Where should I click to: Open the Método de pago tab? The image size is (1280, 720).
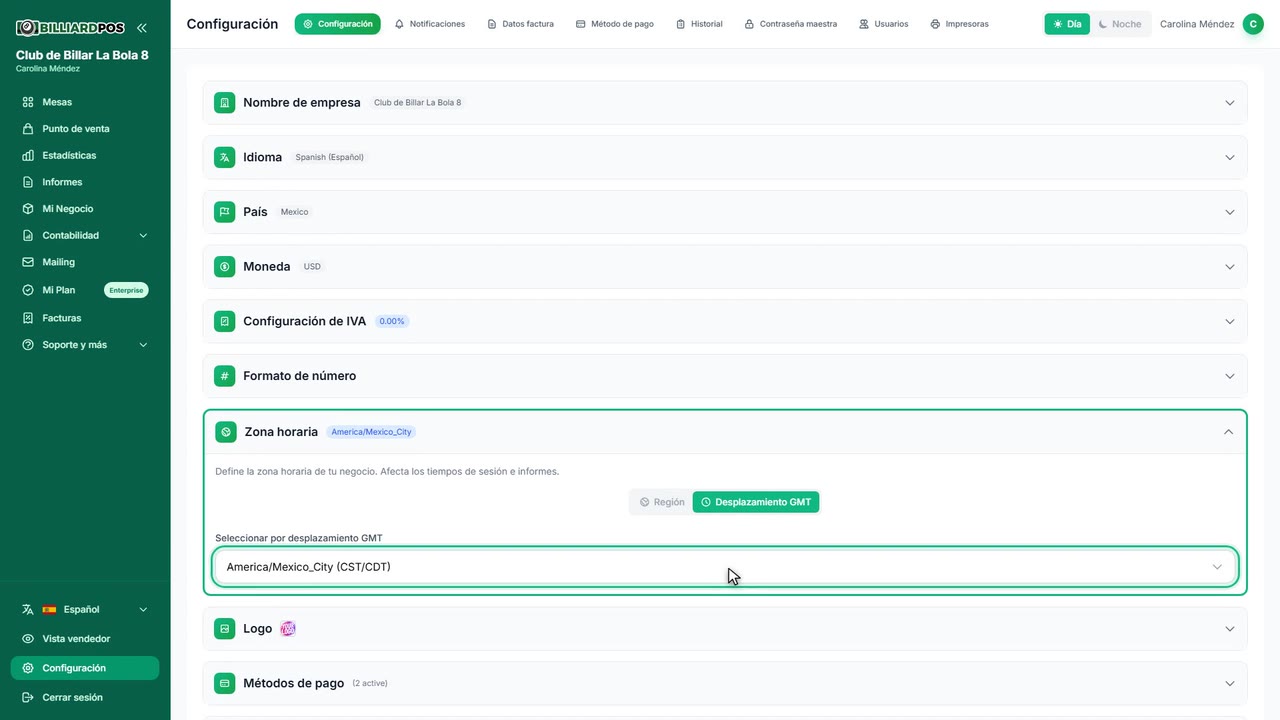point(615,24)
